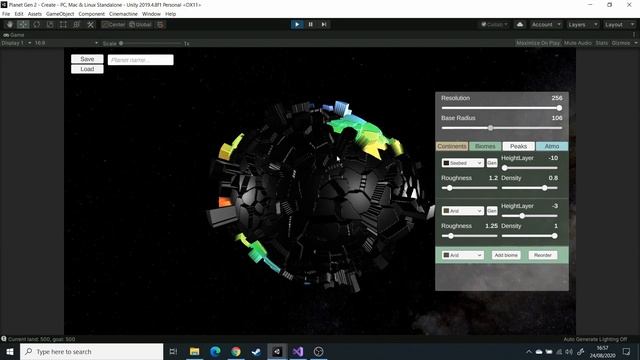
Task: Open the 16:9 aspect ratio dropdown
Action: coord(67,43)
